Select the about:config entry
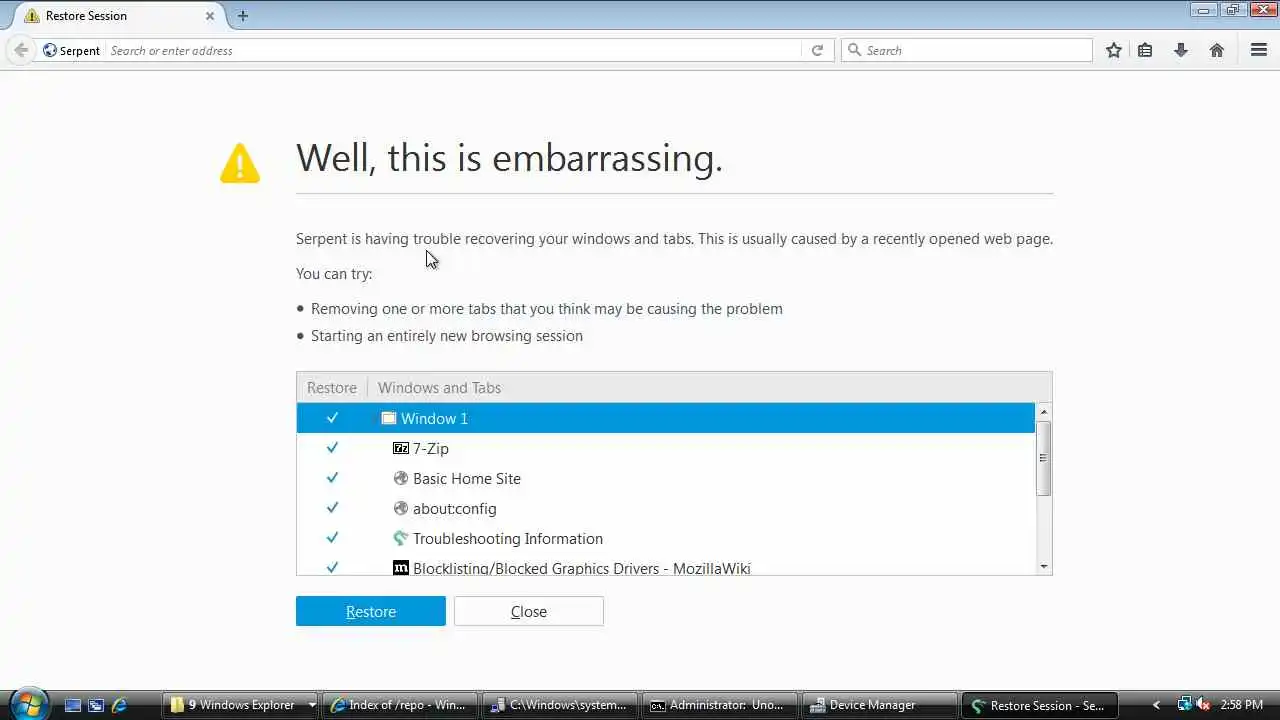Image resolution: width=1280 pixels, height=720 pixels. tap(665, 508)
